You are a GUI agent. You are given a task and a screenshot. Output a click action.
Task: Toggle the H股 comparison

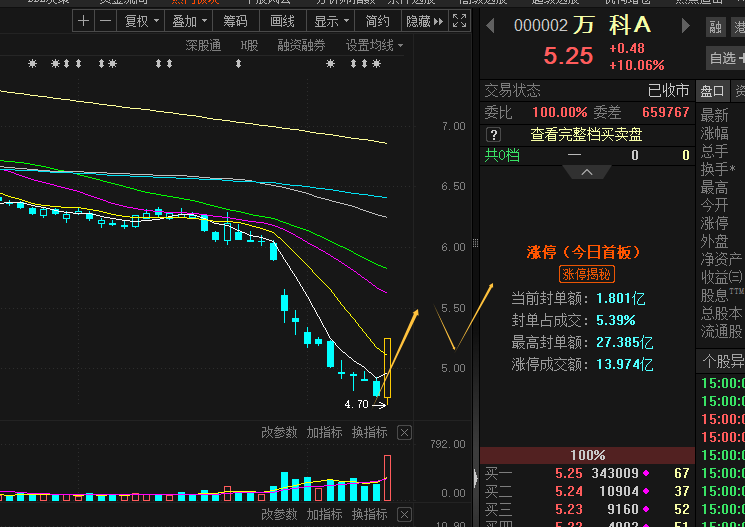(x=249, y=46)
